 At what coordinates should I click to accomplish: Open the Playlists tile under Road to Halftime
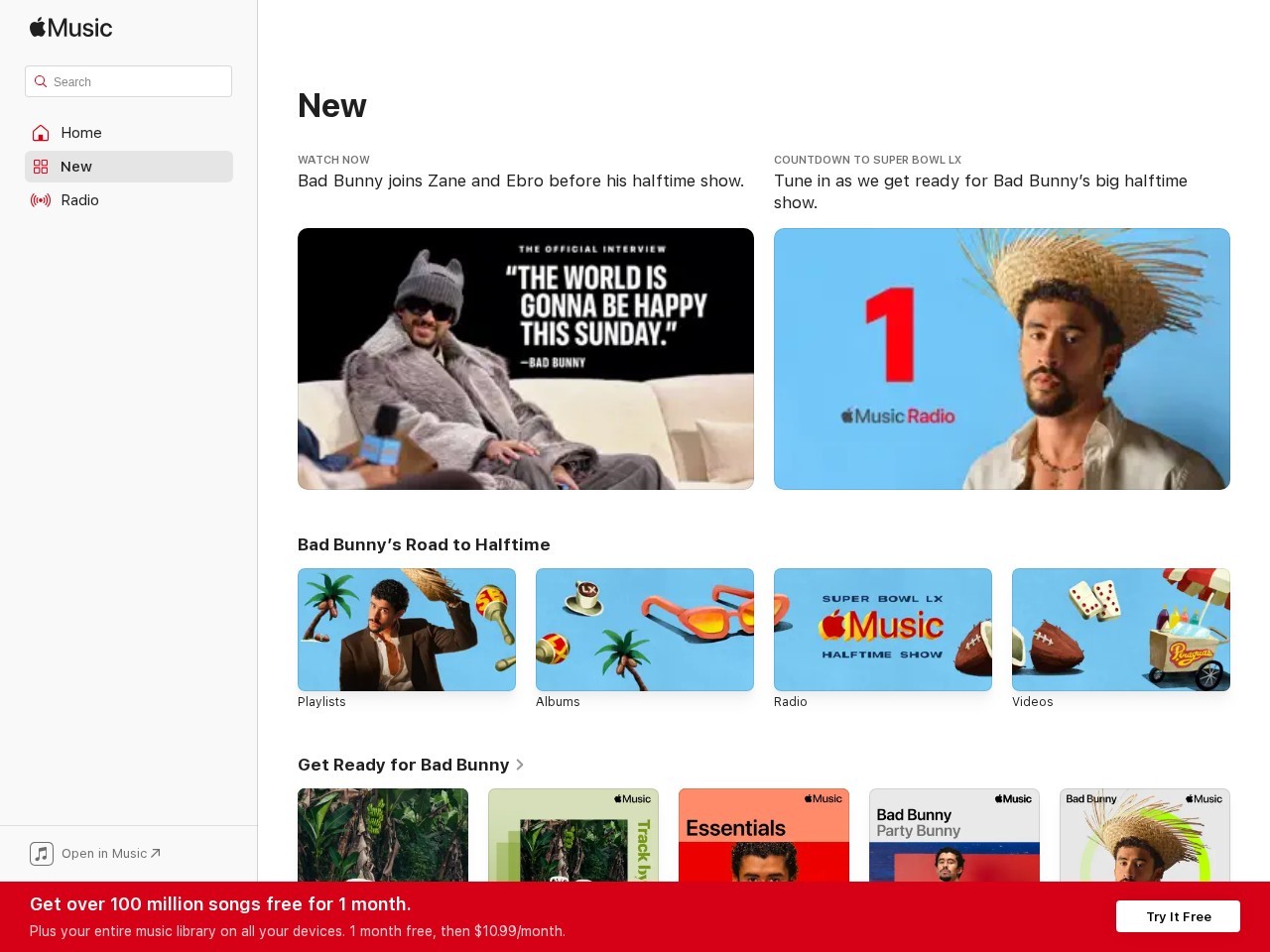407,629
